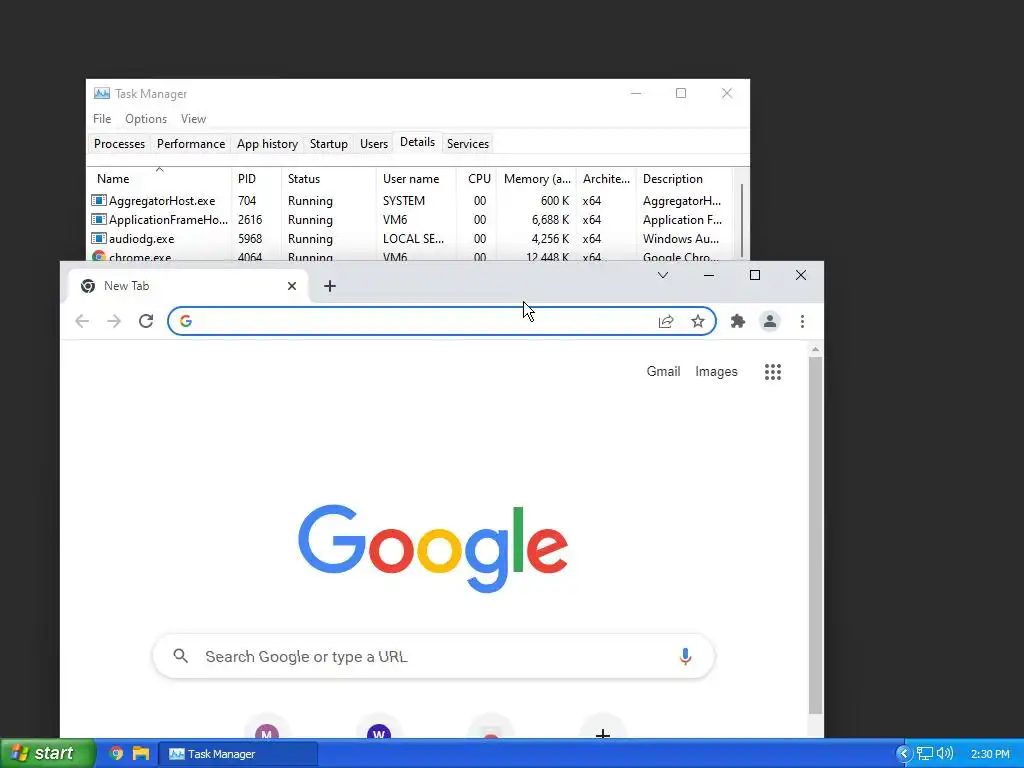Switch to the Startup tab
This screenshot has height=768, width=1024.
328,144
